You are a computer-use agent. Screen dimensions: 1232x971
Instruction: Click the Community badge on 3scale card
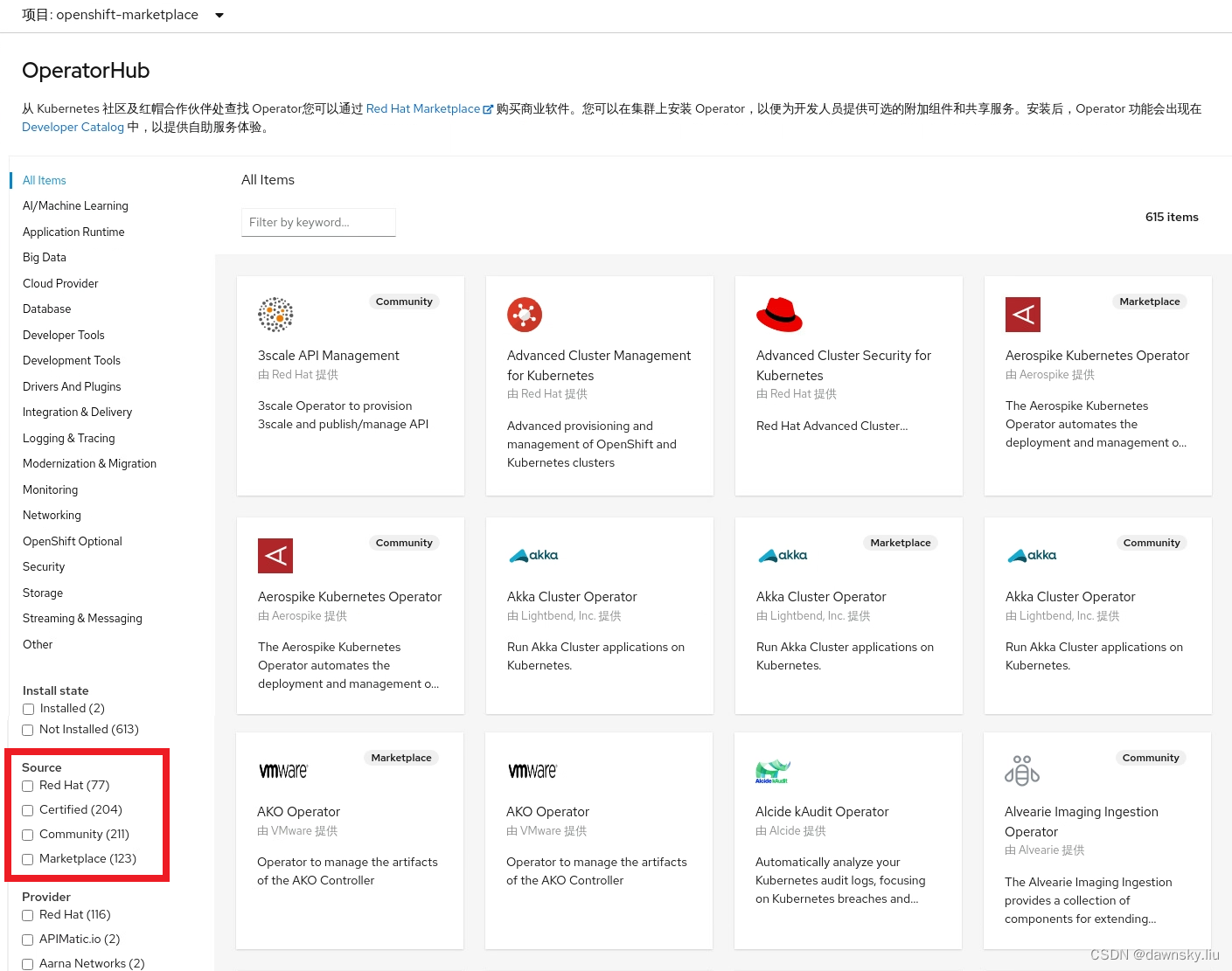tap(404, 302)
